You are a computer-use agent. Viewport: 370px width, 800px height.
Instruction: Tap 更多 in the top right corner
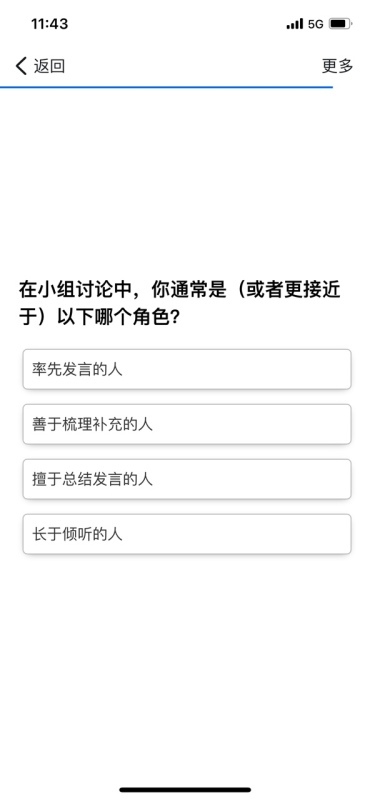point(337,66)
